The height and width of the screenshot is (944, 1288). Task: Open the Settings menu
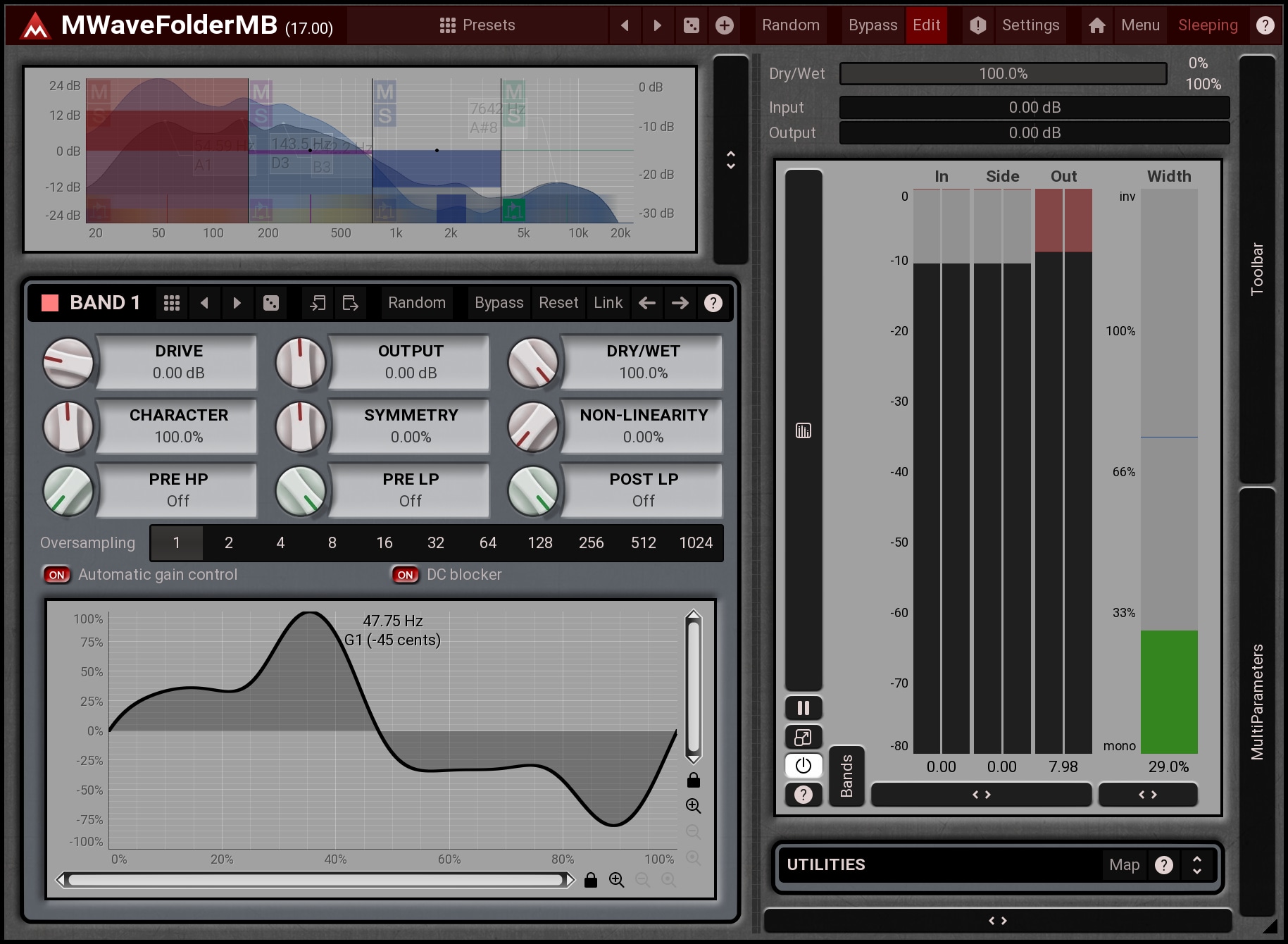click(x=1030, y=25)
